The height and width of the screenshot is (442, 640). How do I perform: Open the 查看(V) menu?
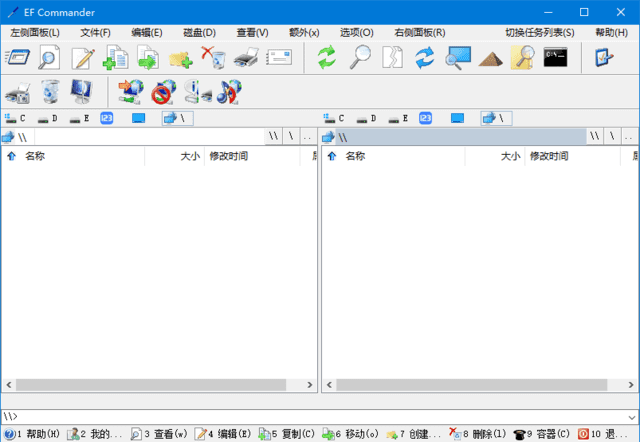point(252,33)
